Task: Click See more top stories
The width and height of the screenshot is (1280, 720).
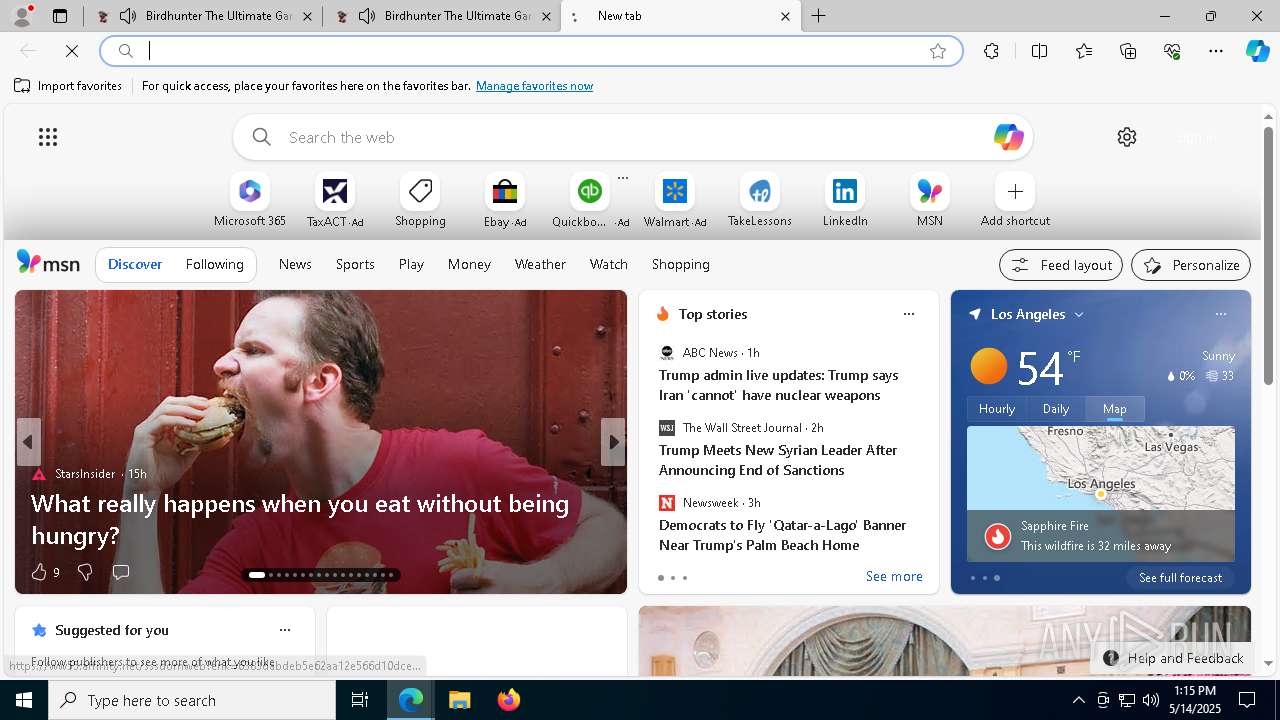Action: click(894, 576)
